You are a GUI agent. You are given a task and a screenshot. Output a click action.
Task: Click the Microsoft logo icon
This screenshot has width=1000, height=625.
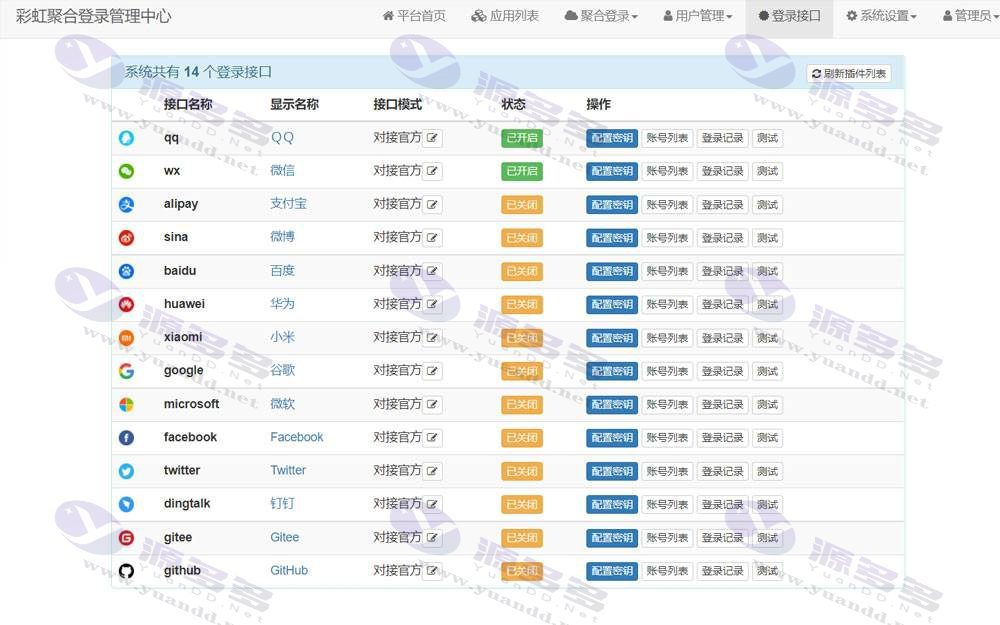click(x=126, y=404)
